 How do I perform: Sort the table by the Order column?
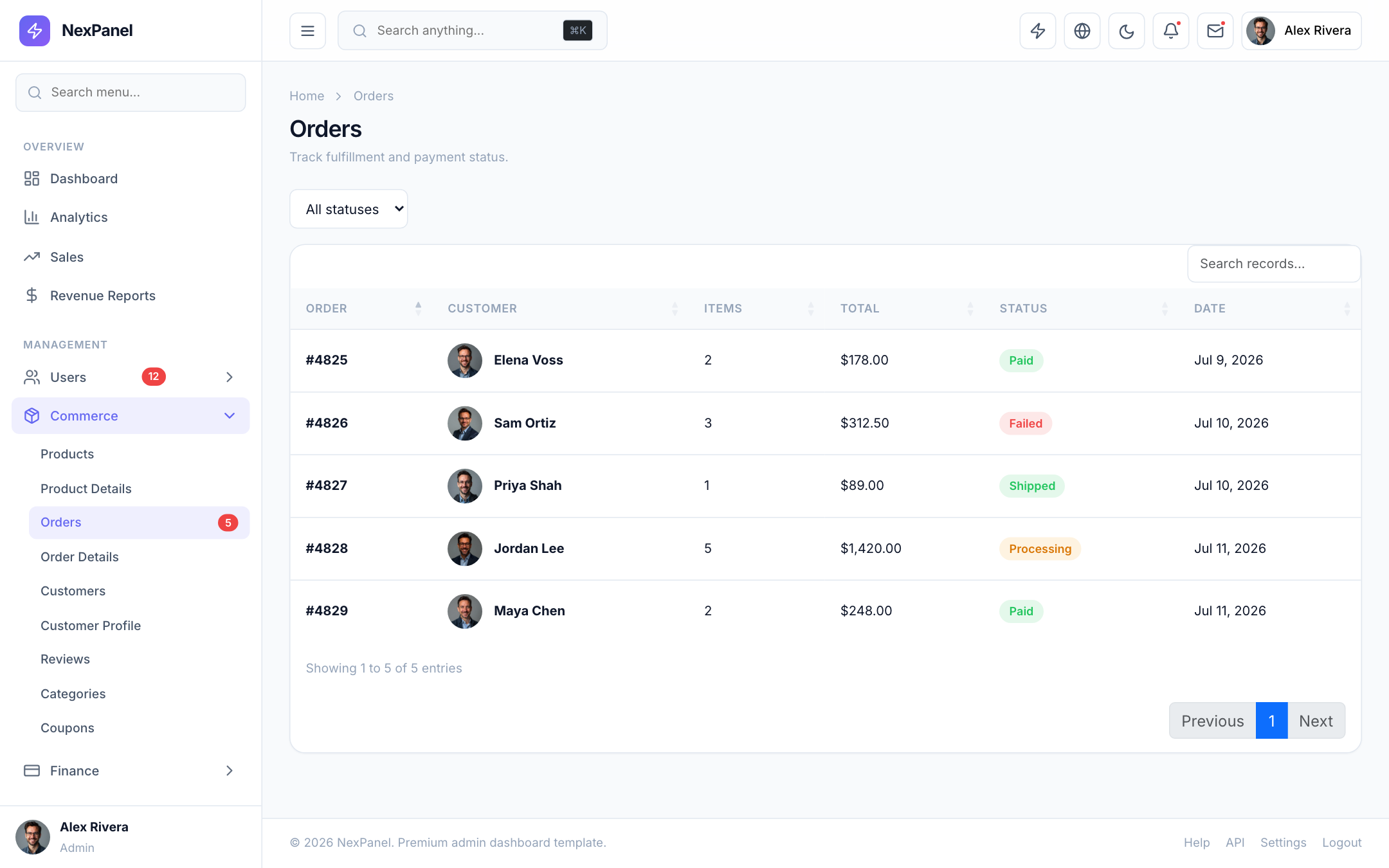coord(363,309)
